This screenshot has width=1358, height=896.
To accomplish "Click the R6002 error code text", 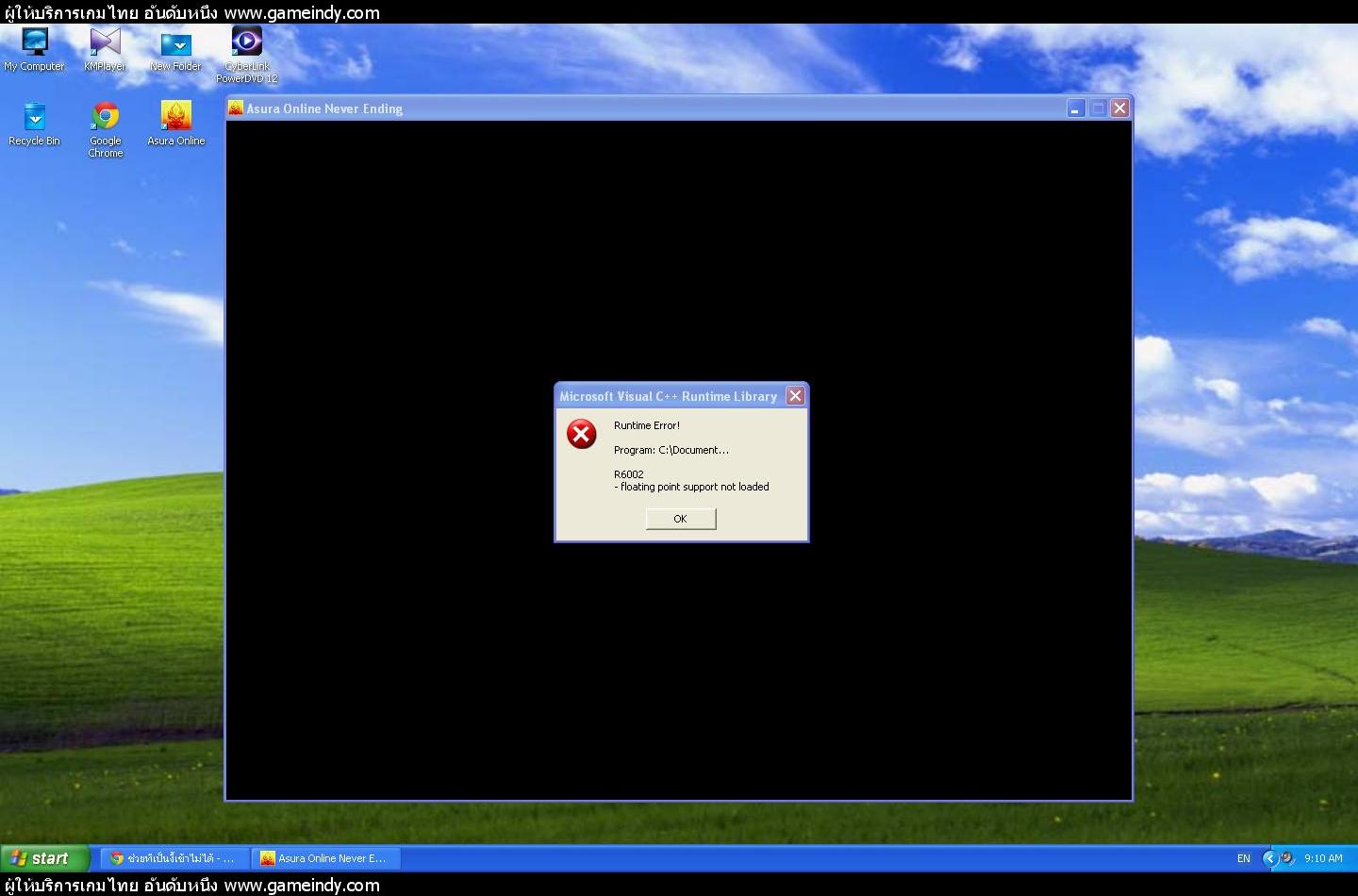I will (629, 474).
